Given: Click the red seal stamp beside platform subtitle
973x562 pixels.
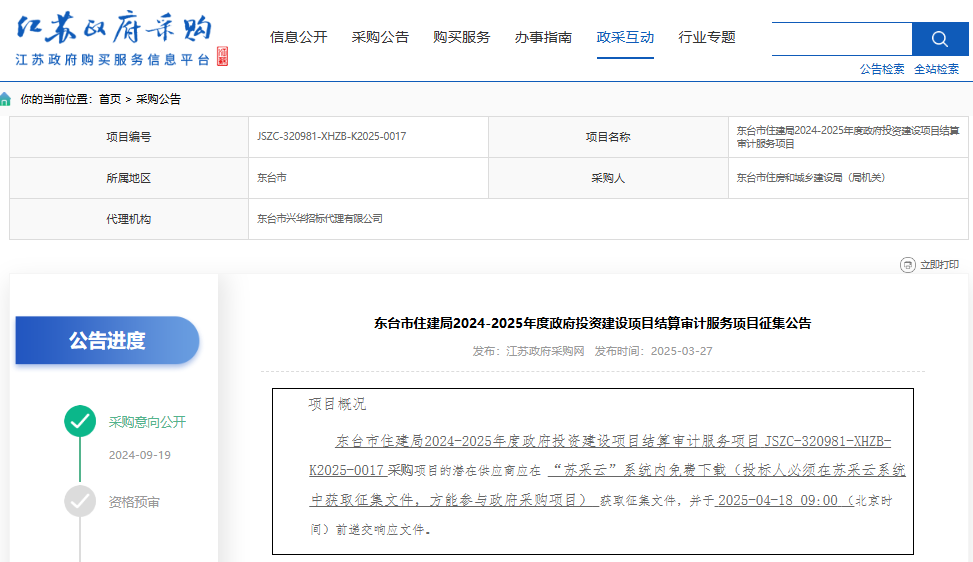Looking at the screenshot, I should tap(222, 56).
